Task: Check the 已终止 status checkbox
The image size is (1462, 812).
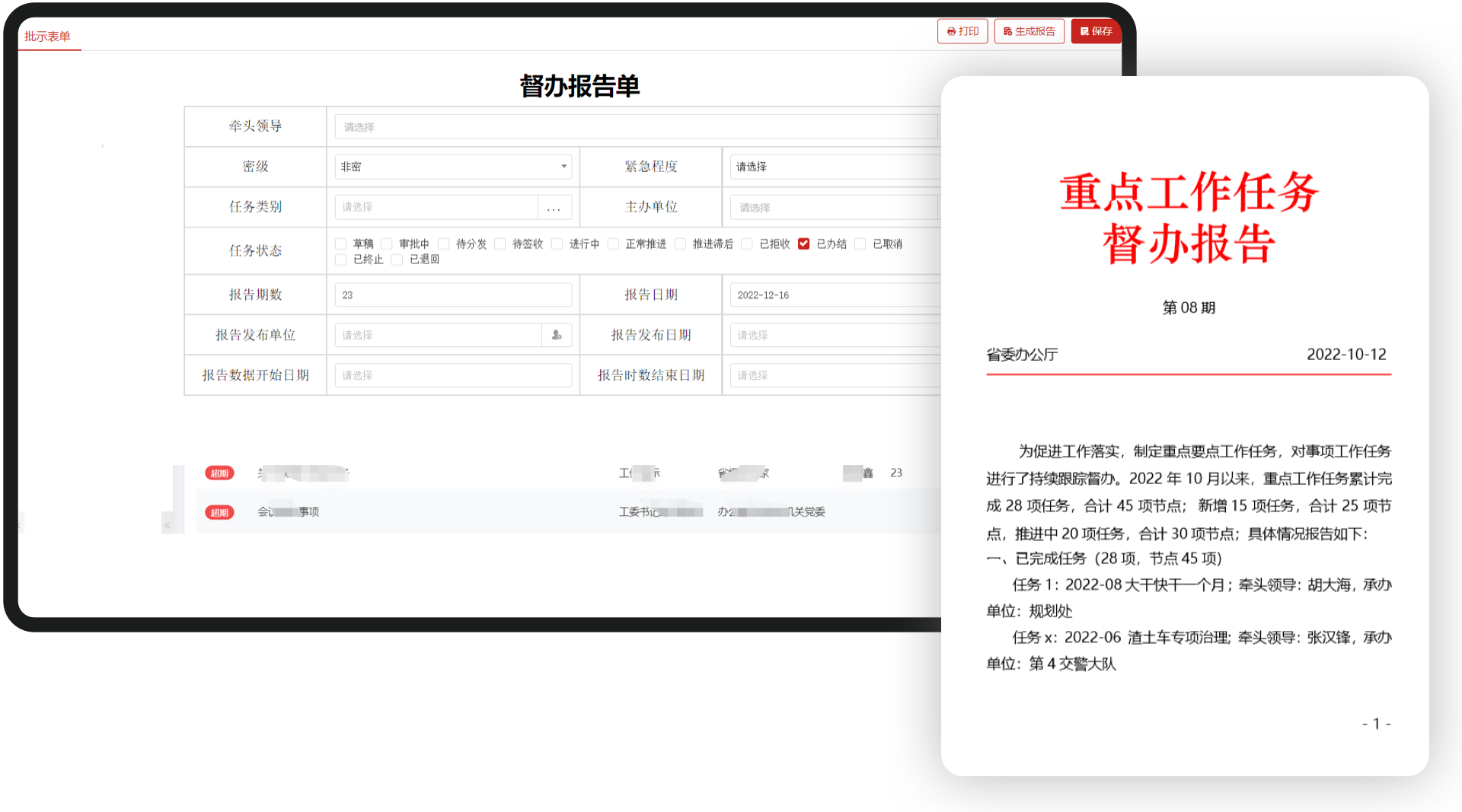Action: pyautogui.click(x=341, y=260)
